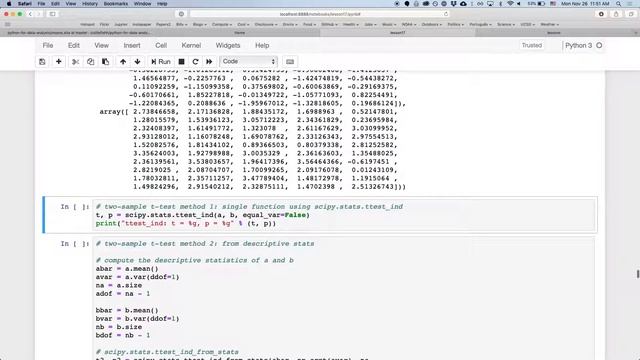The image size is (640, 360).
Task: Expand Science bookmarks folder
Action: (505, 24)
